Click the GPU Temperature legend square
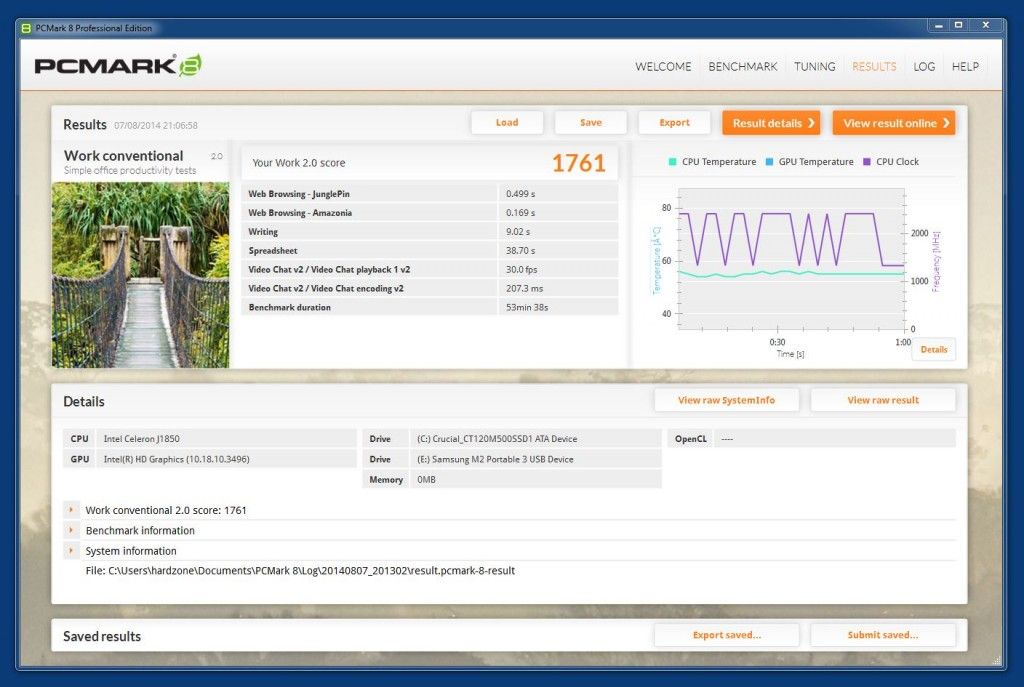1024x687 pixels. point(769,162)
